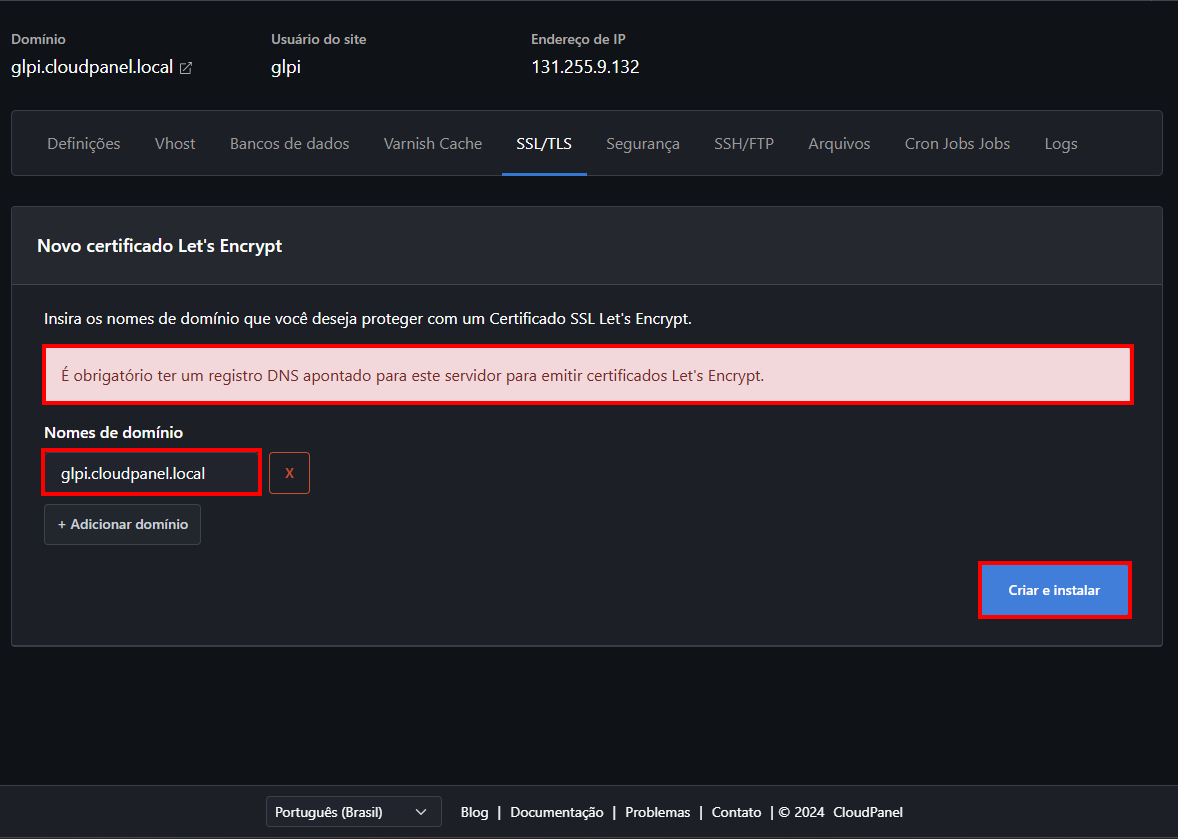The width and height of the screenshot is (1178, 839).
Task: Click the domain name input field
Action: (152, 473)
